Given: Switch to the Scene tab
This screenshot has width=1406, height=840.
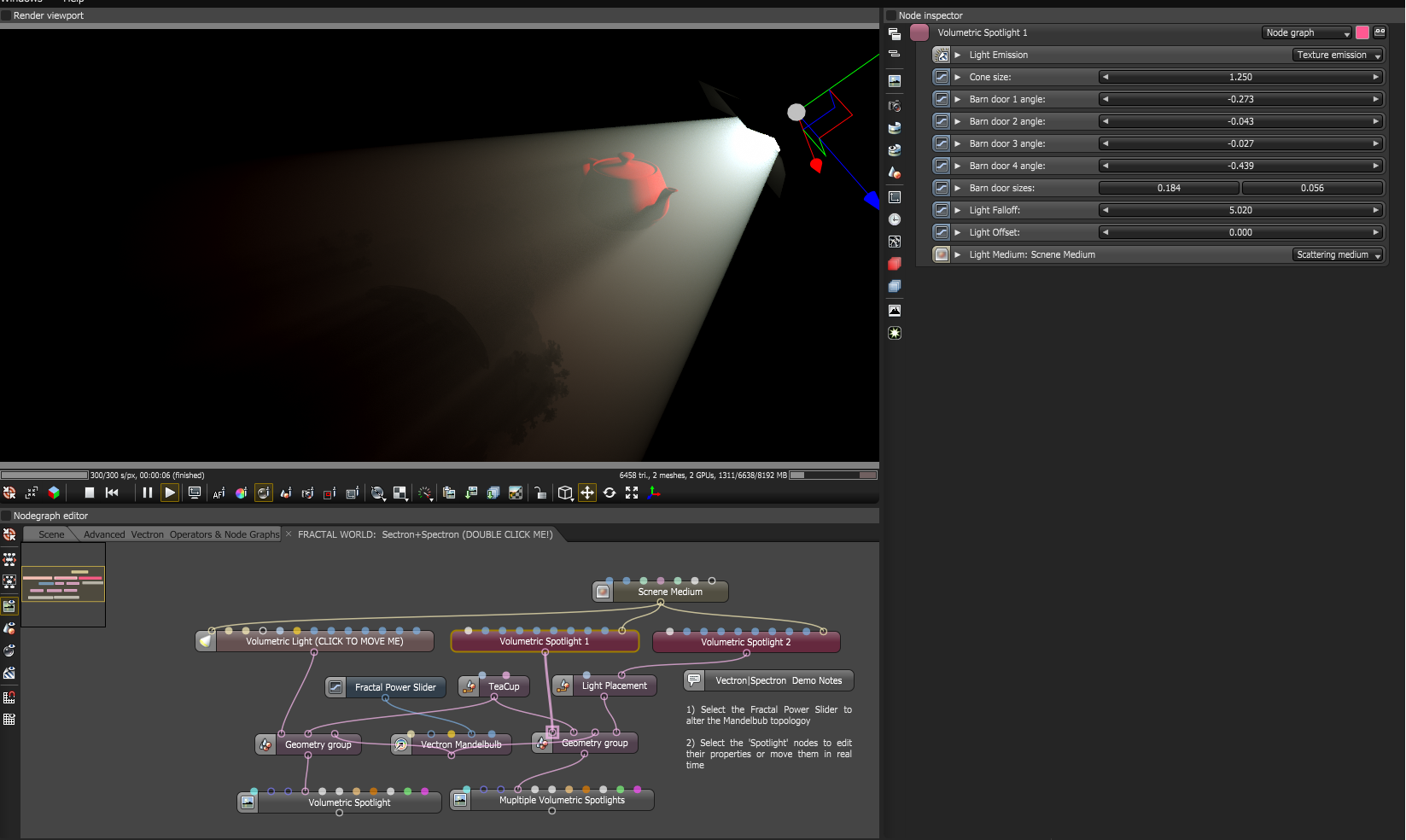Looking at the screenshot, I should pyautogui.click(x=51, y=534).
